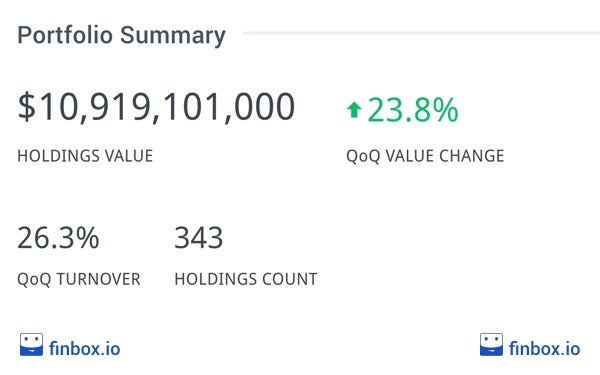This screenshot has width=600, height=375.
Task: Click the dollar sign in holdings value
Action: [x=27, y=107]
